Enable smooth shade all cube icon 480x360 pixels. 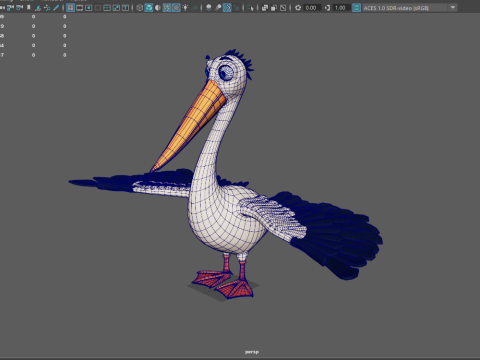tap(149, 8)
